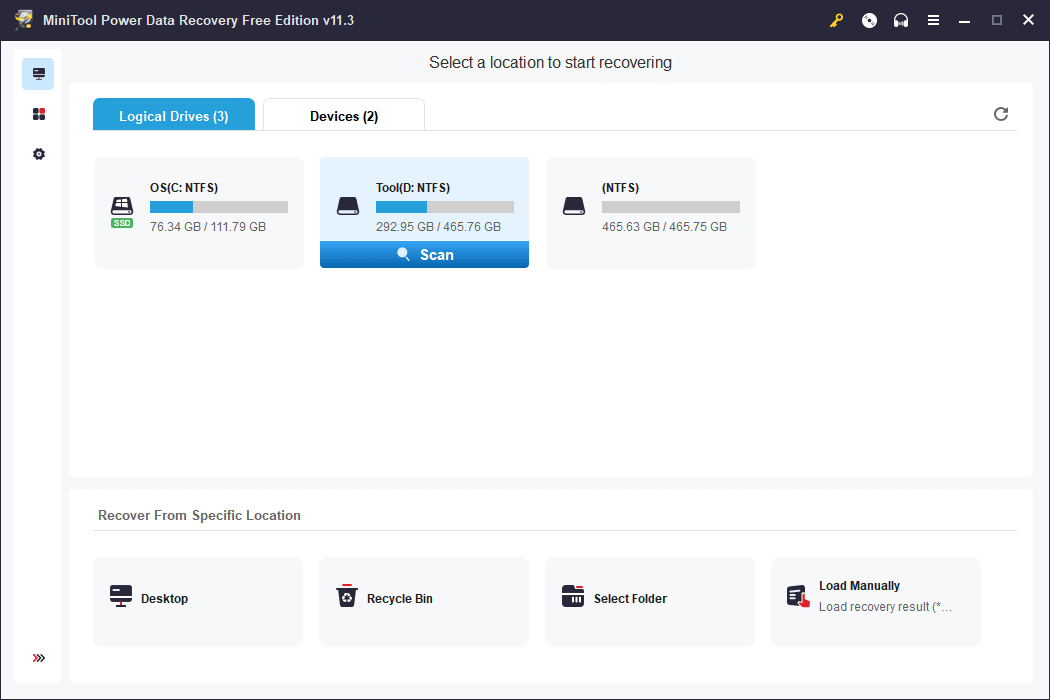Open support via headphones icon

point(901,20)
